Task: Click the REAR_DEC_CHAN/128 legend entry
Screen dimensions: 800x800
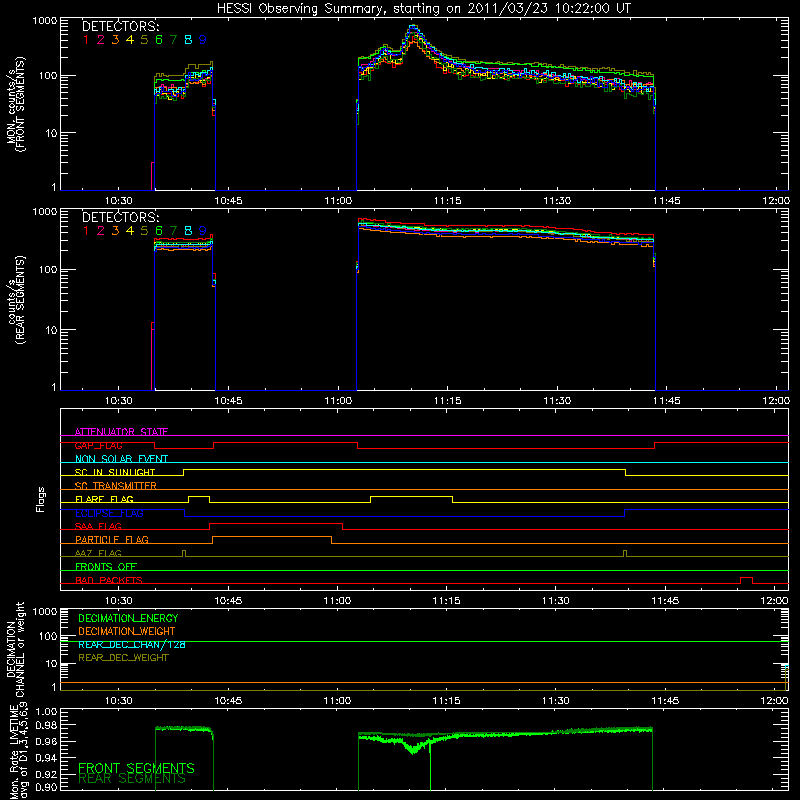Action: (132, 644)
